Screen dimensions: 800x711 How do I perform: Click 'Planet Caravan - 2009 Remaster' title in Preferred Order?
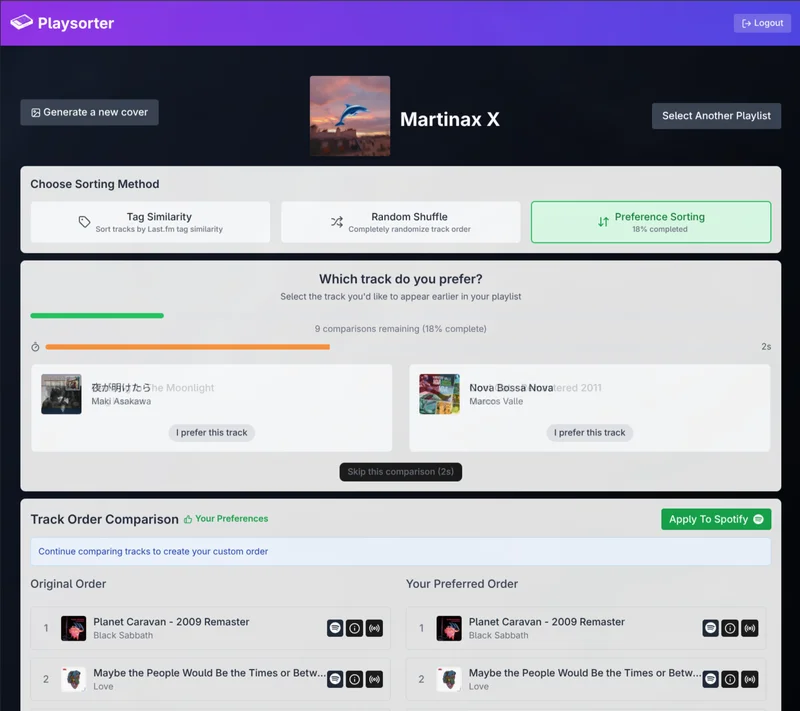pos(546,622)
